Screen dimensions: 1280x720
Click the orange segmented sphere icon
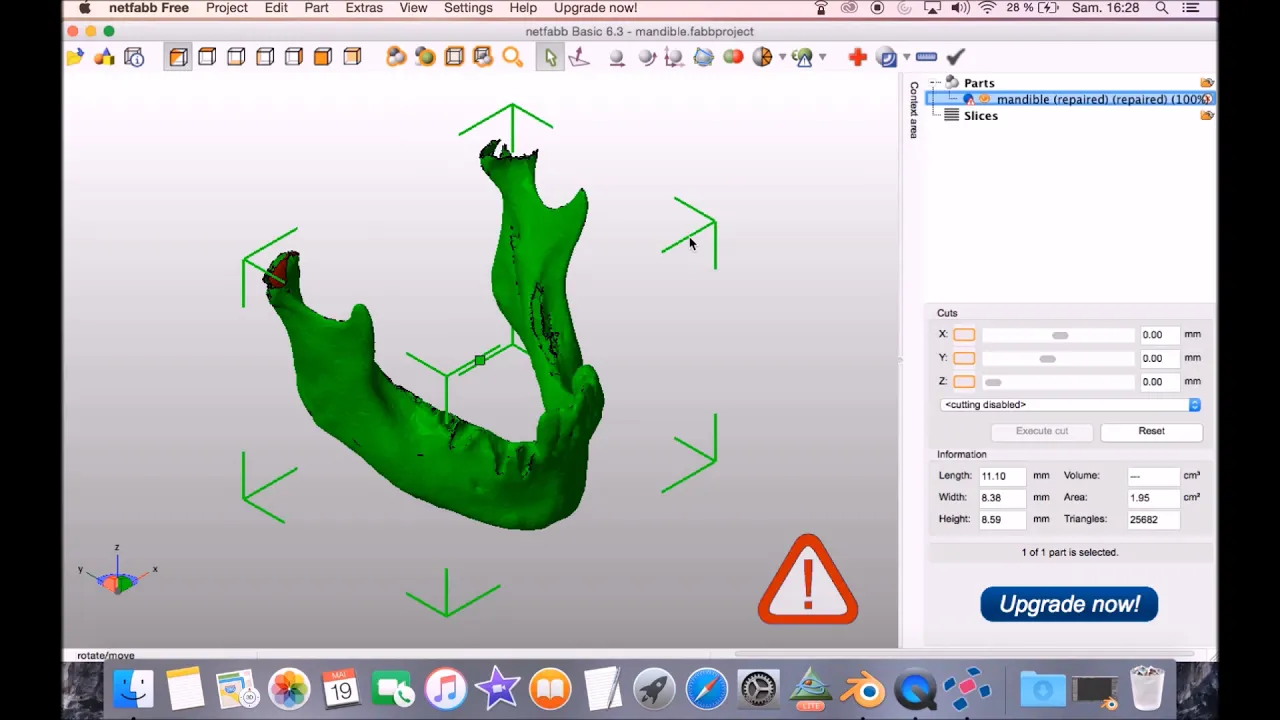pyautogui.click(x=762, y=57)
